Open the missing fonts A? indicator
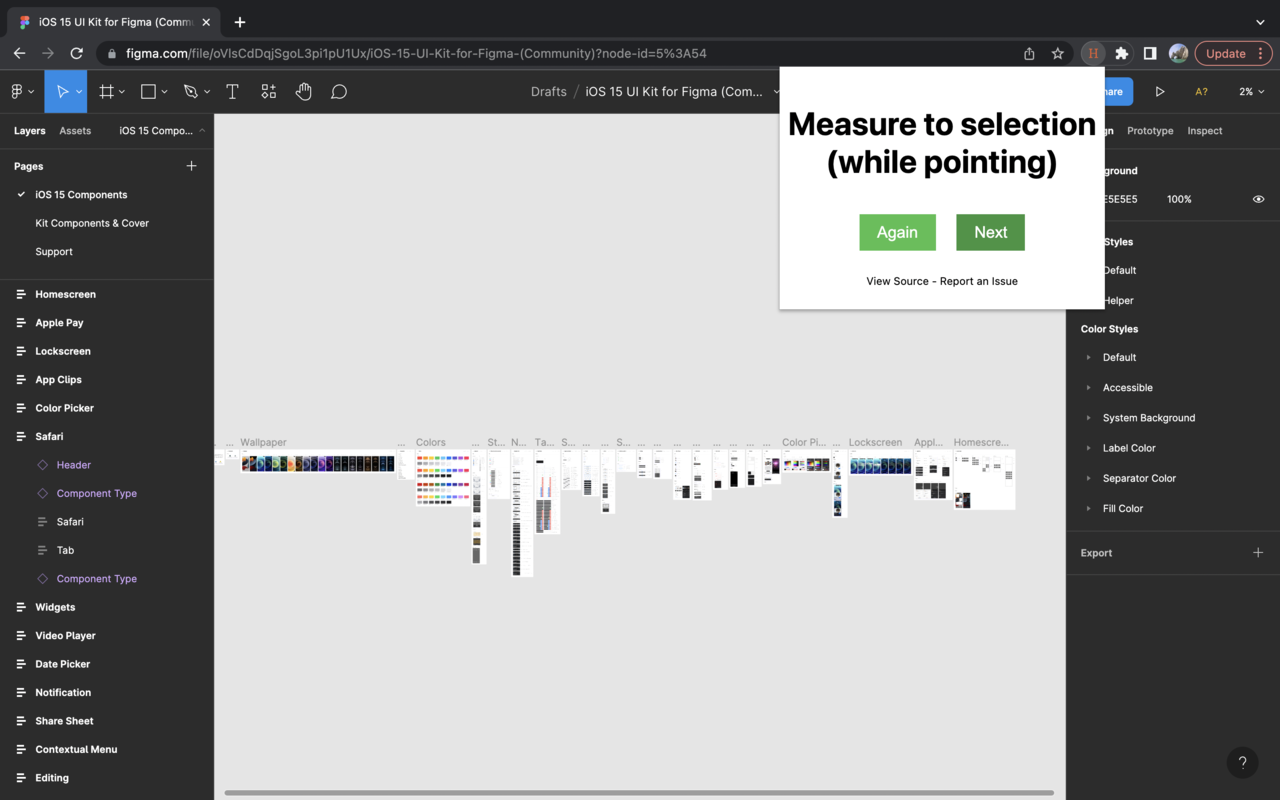Viewport: 1280px width, 800px height. (1201, 91)
